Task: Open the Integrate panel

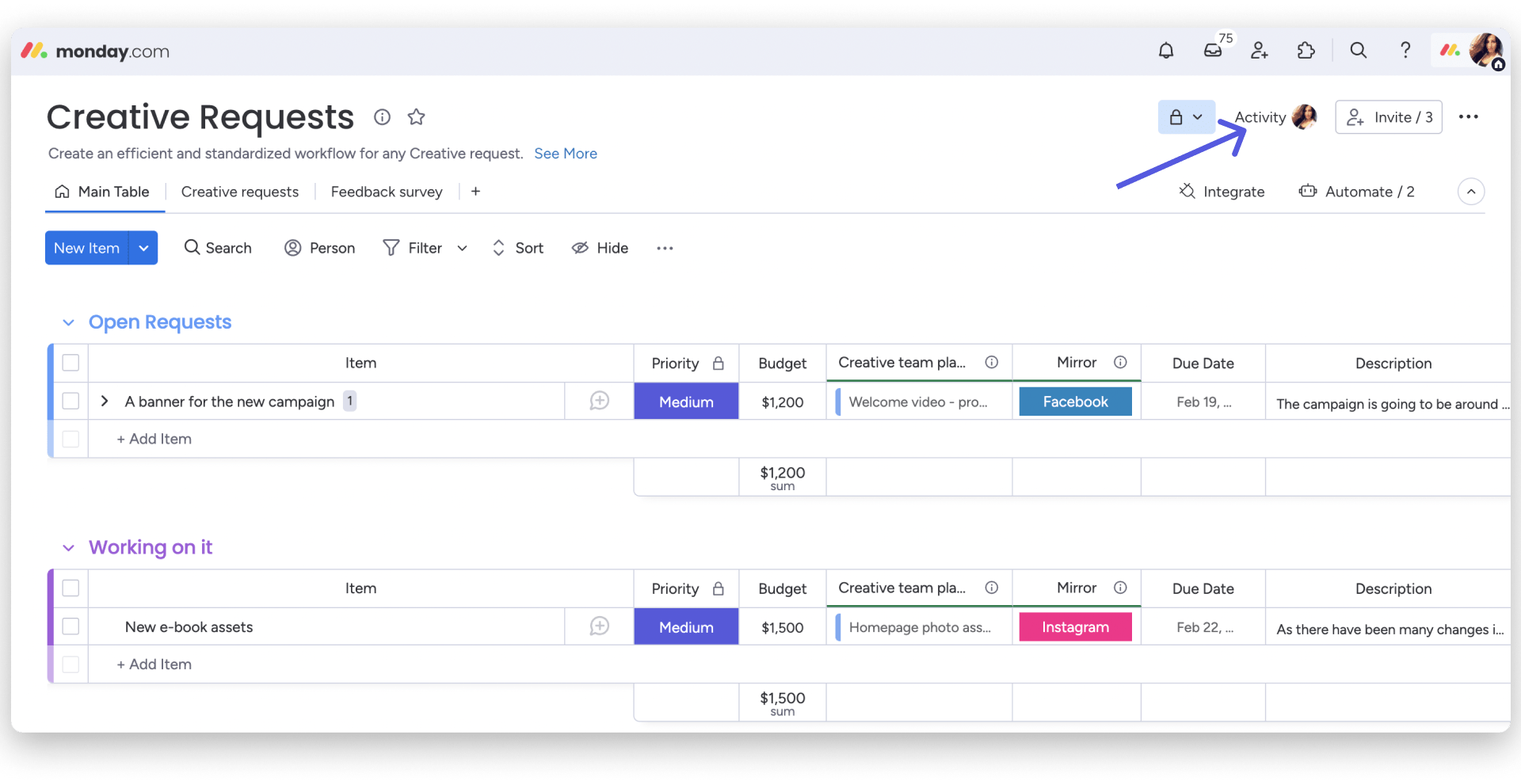Action: [1222, 191]
